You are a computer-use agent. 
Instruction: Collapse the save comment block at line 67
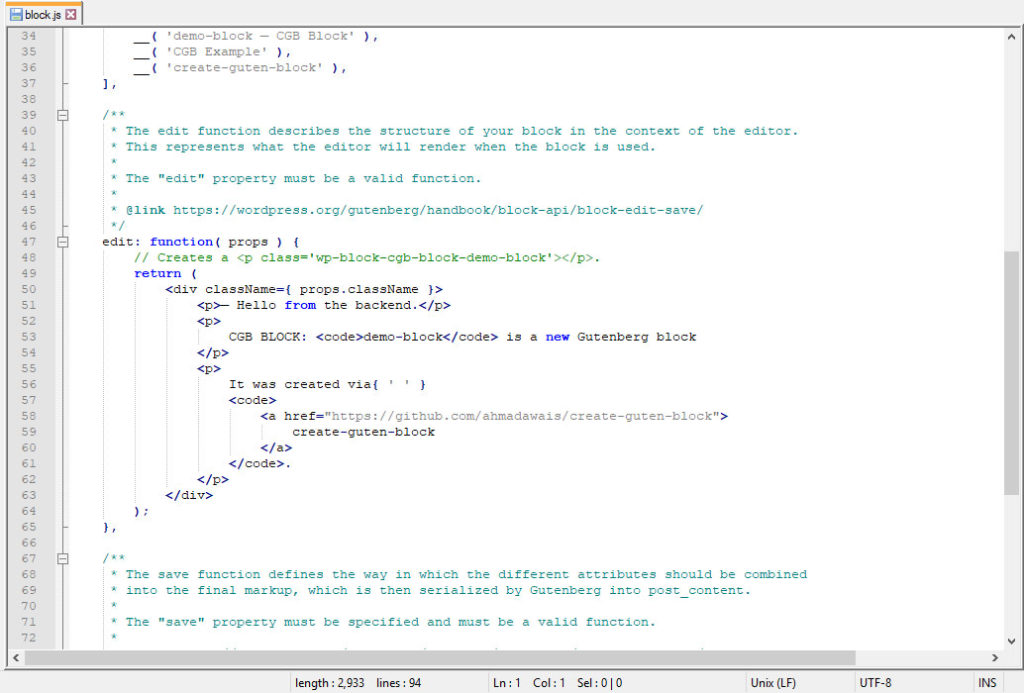tap(62, 558)
